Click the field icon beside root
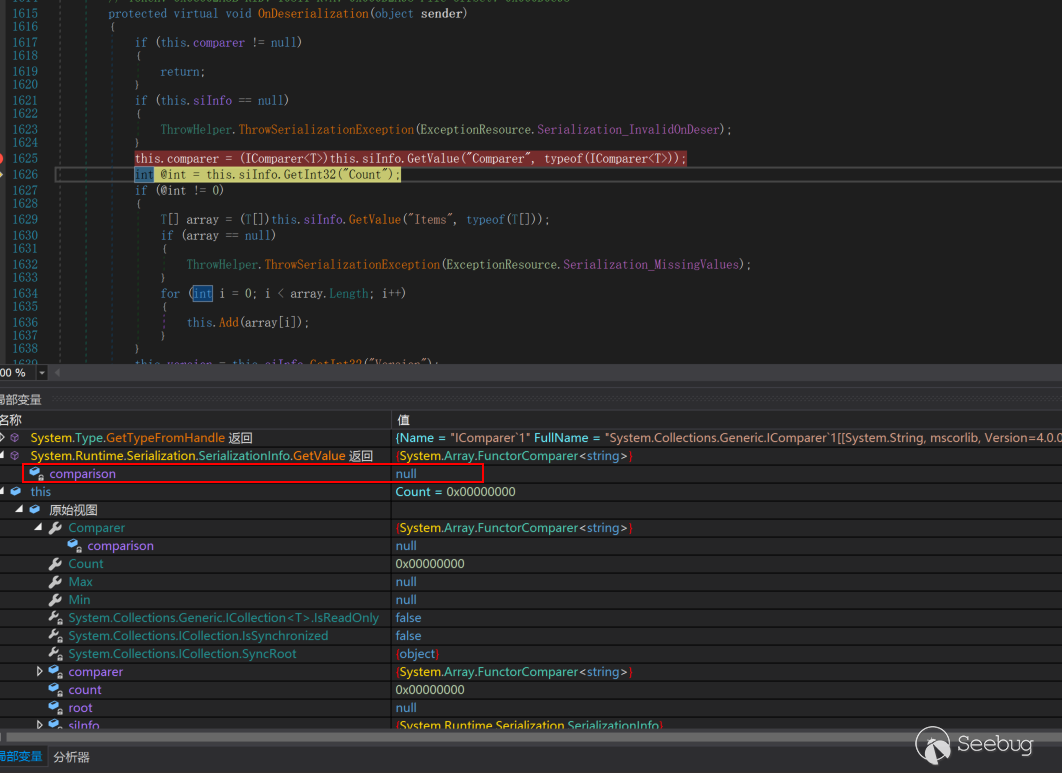This screenshot has width=1062, height=773. [x=56, y=708]
